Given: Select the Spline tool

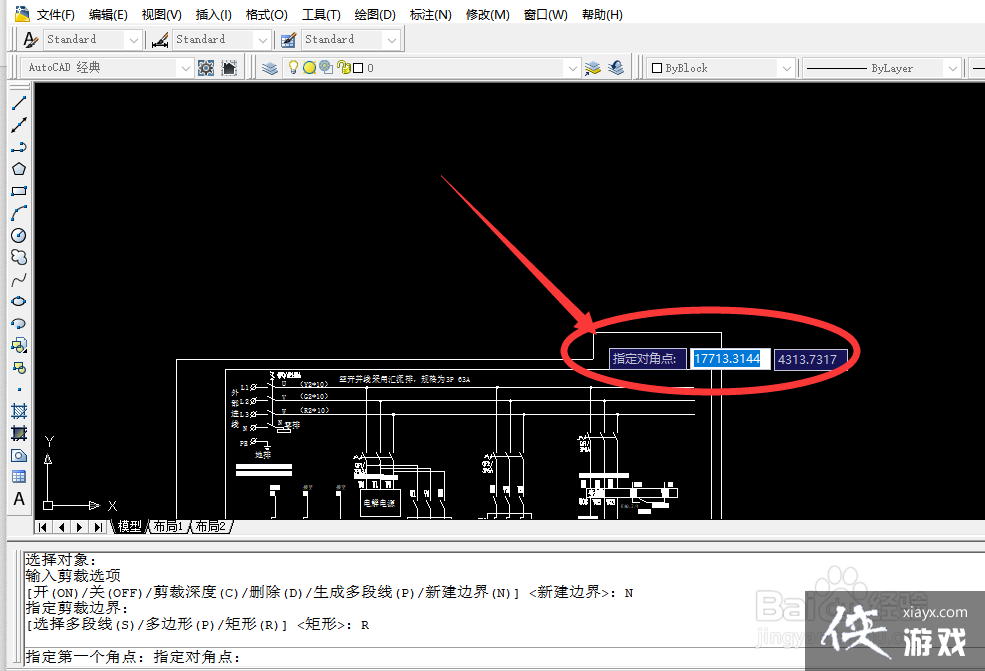Looking at the screenshot, I should pos(18,278).
